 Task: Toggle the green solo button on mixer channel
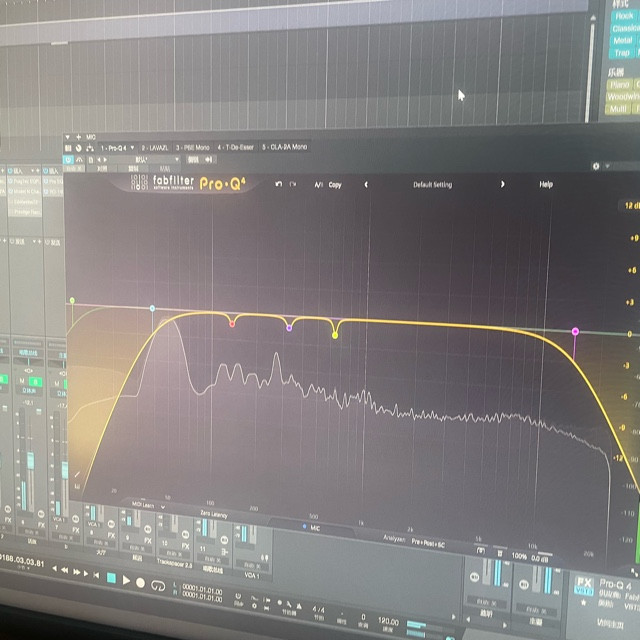36,382
